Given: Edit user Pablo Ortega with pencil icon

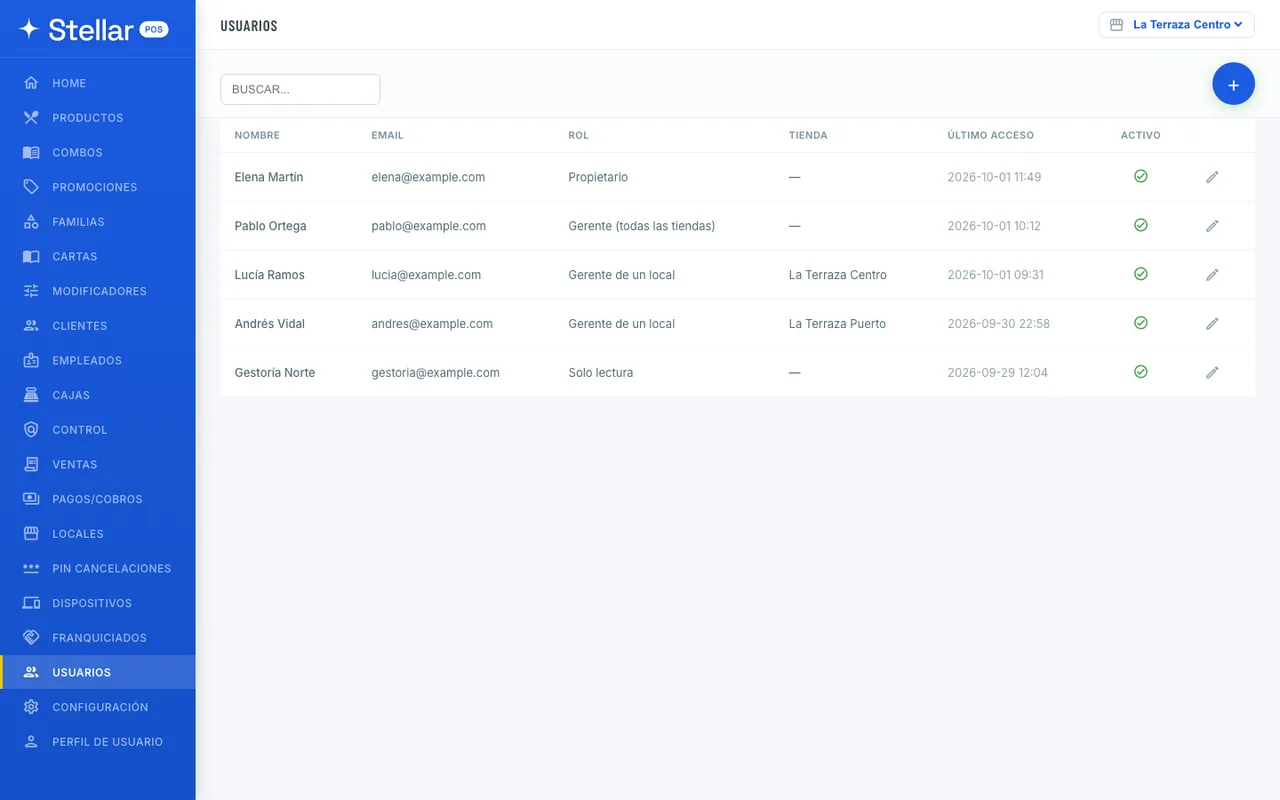Looking at the screenshot, I should click(x=1212, y=226).
